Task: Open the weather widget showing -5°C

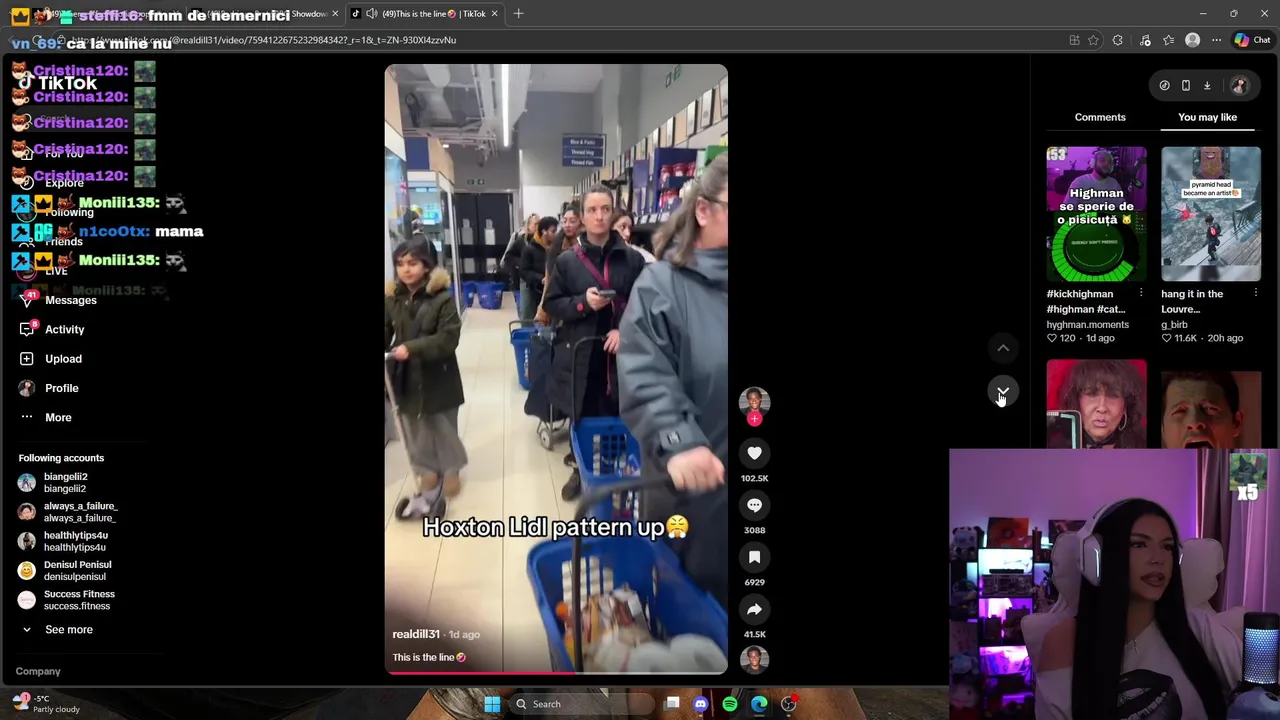Action: pyautogui.click(x=46, y=704)
